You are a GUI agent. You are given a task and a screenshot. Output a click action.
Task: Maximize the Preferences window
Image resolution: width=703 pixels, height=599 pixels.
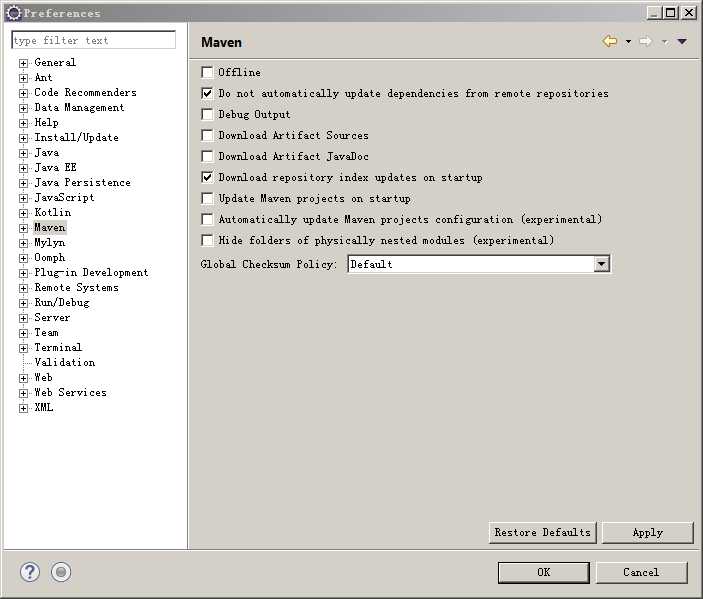pos(671,13)
